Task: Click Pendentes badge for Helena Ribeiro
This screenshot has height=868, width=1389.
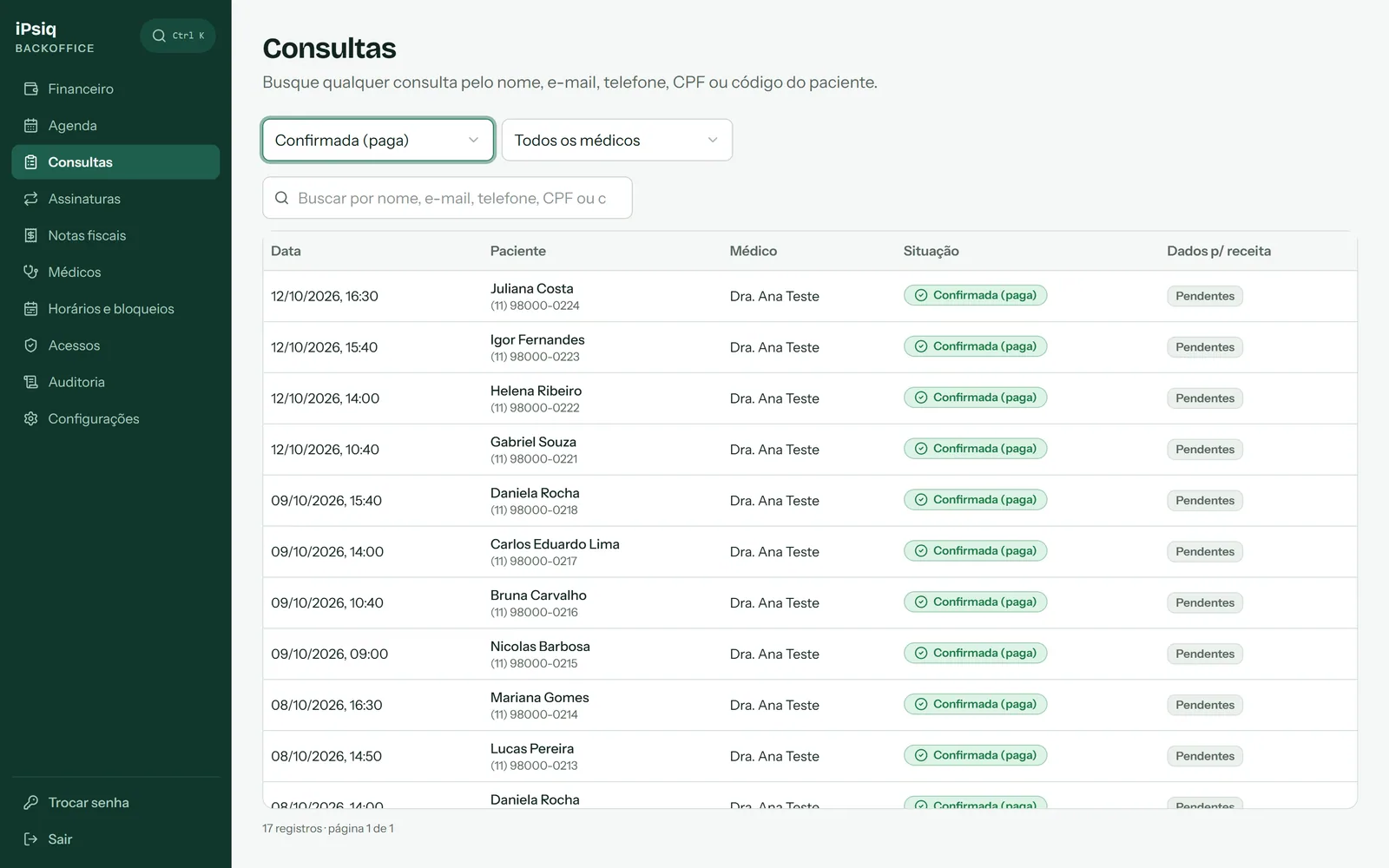Action: 1205,398
